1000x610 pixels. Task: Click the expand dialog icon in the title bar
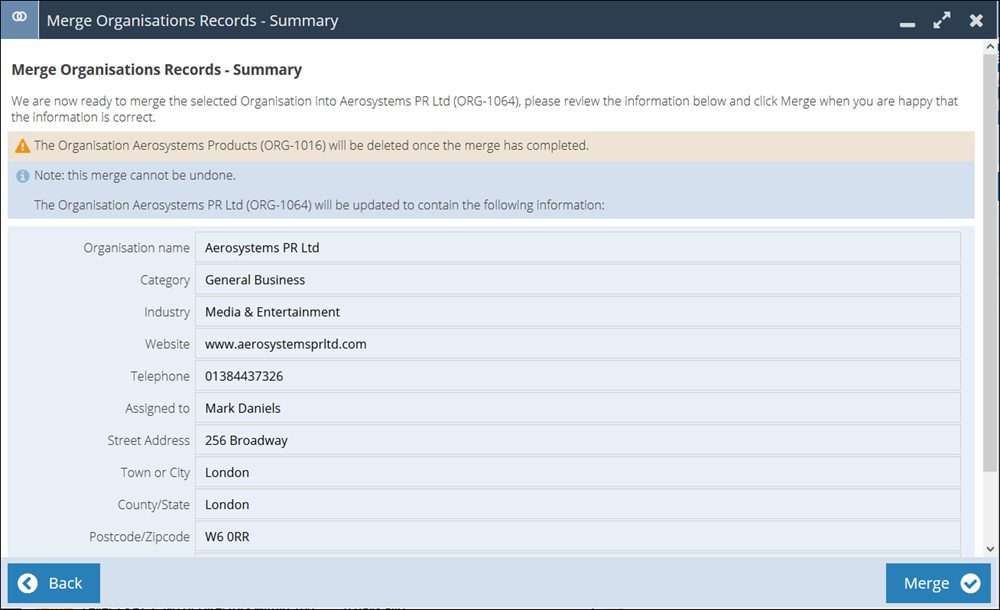point(941,18)
